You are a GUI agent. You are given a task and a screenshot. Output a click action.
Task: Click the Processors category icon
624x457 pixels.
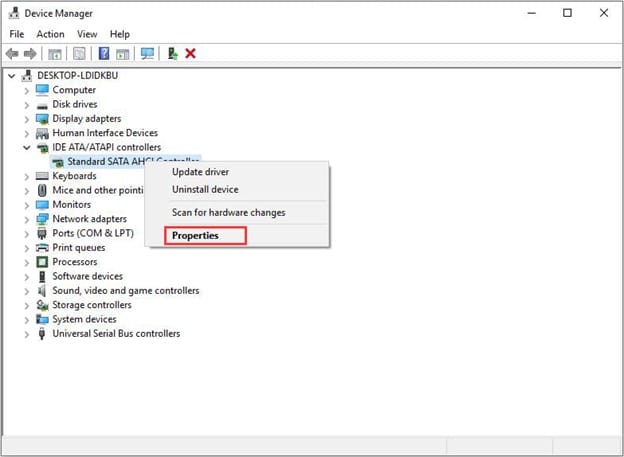pos(42,262)
